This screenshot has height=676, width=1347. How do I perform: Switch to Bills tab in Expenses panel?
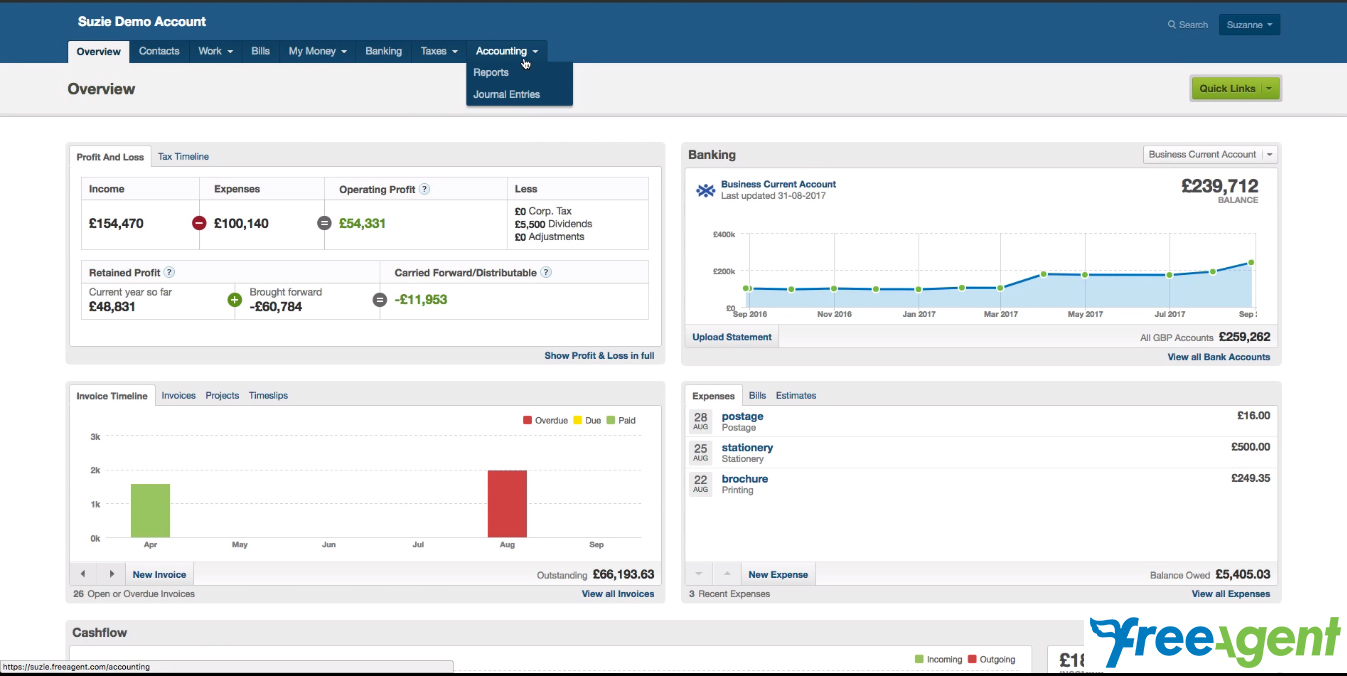[758, 395]
